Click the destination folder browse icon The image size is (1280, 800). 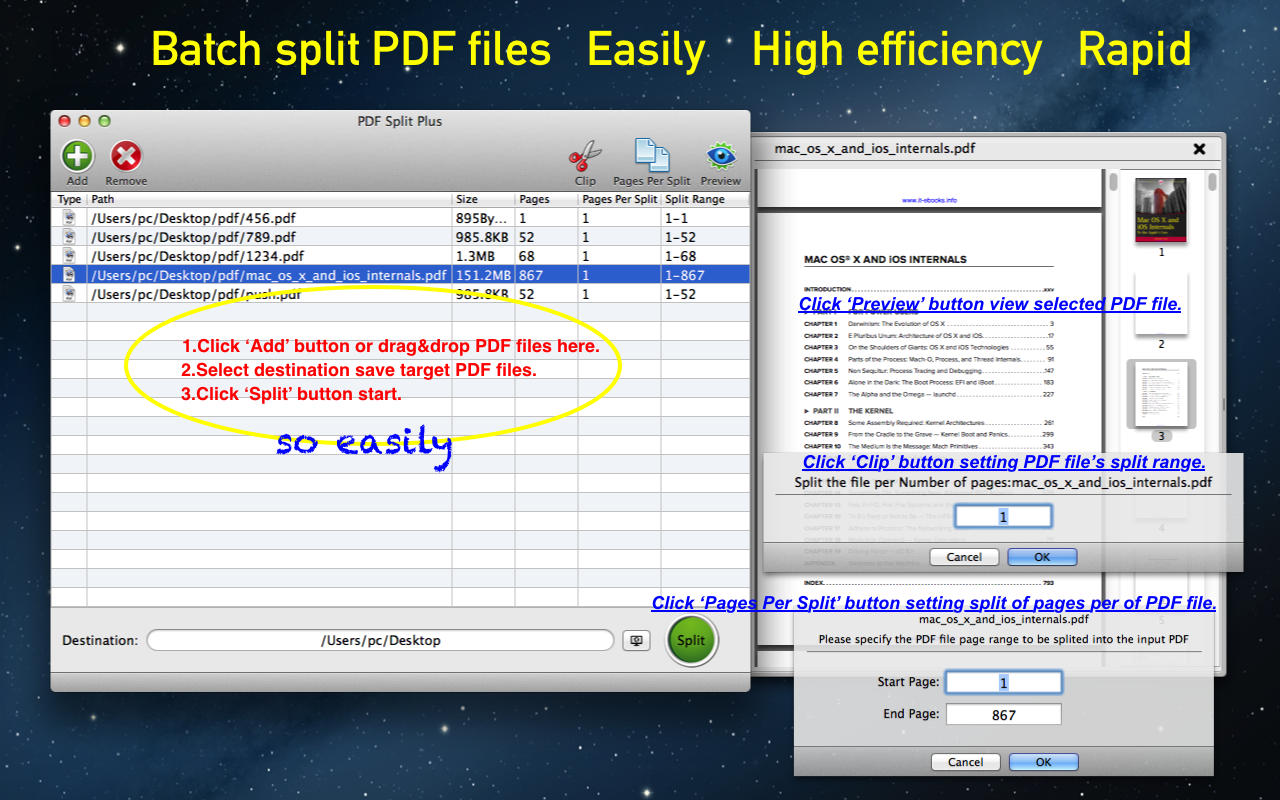click(636, 641)
